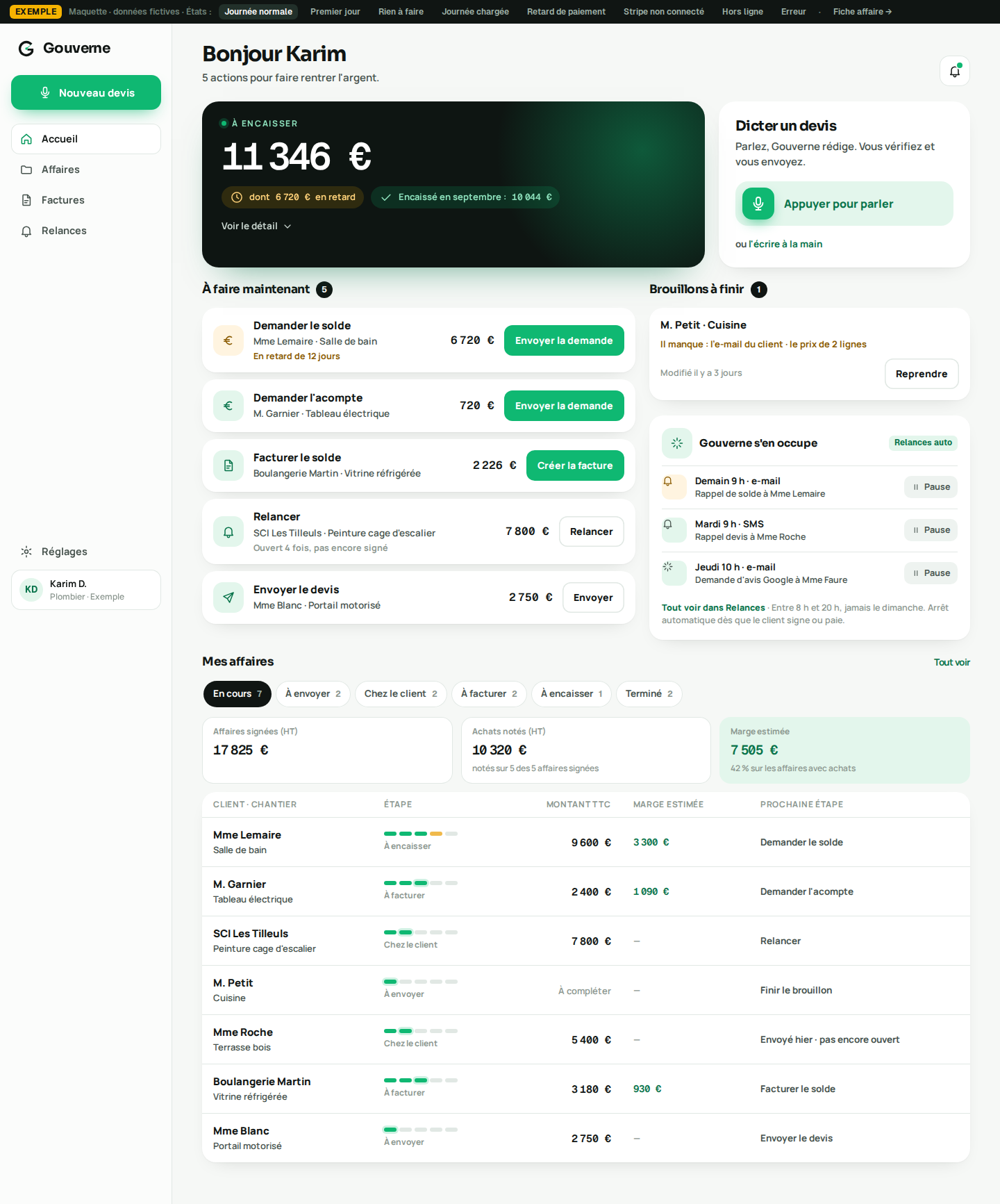The width and height of the screenshot is (1000, 1204).
Task: Click the invoice icon beside Facturer le solde
Action: [228, 465]
